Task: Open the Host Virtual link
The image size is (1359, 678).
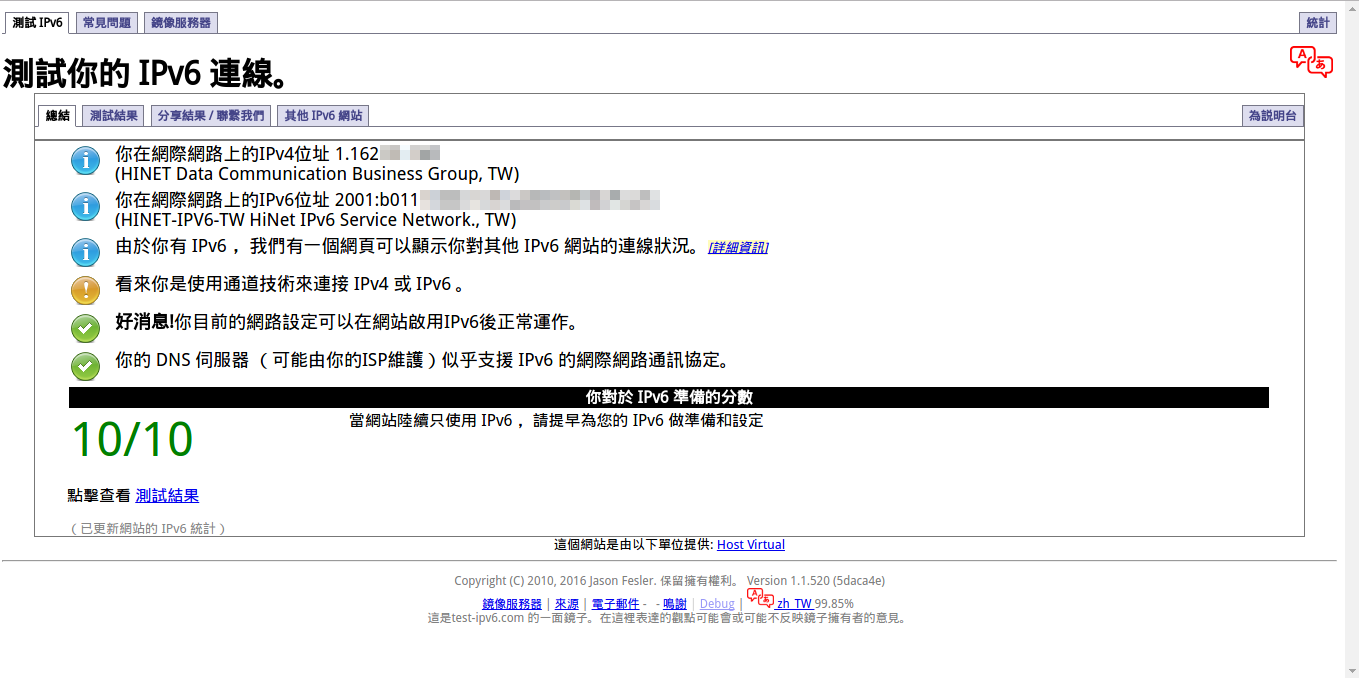Action: click(x=751, y=544)
